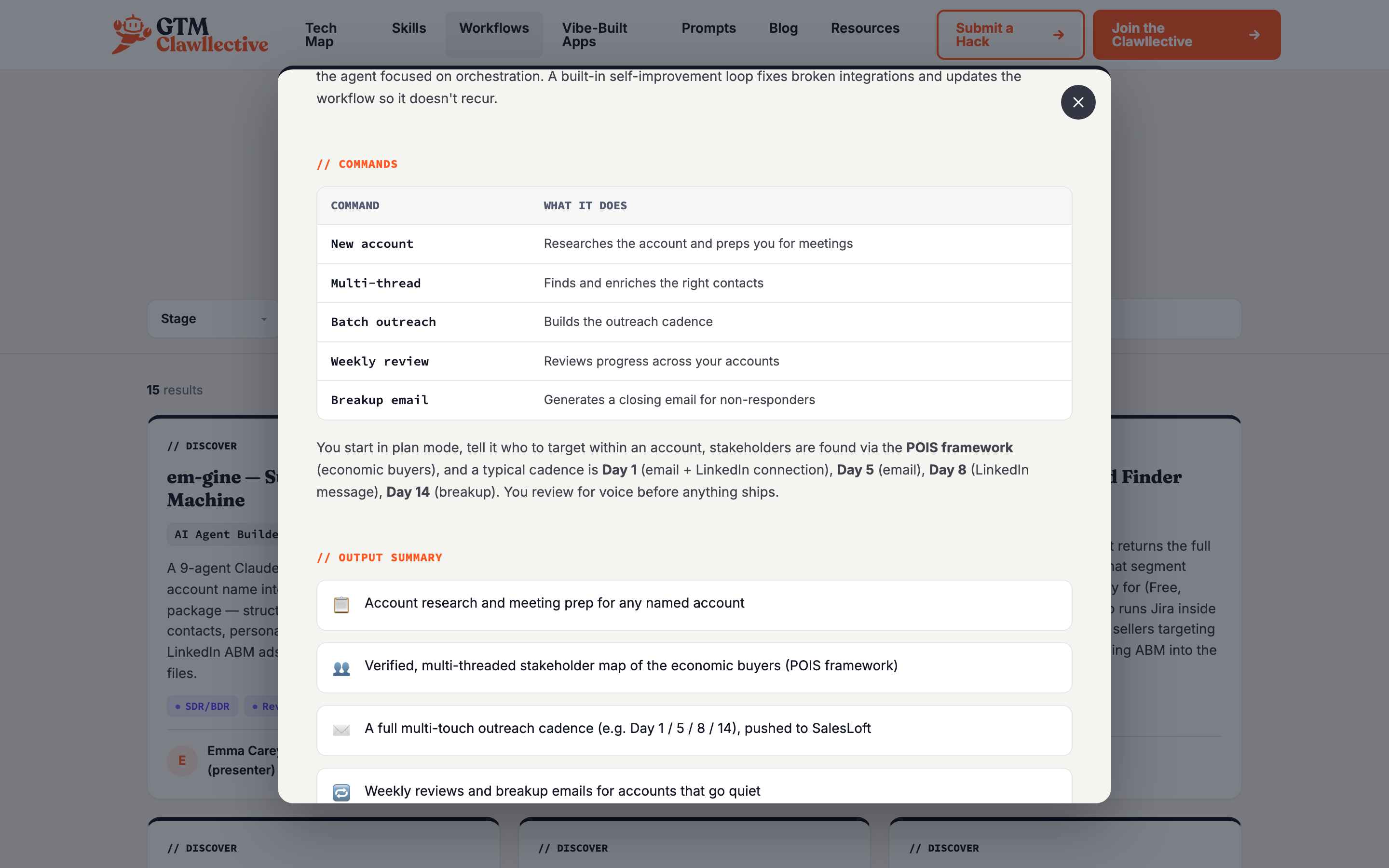
Task: Click the "POIS framework" bold text in paragraph
Action: [959, 447]
